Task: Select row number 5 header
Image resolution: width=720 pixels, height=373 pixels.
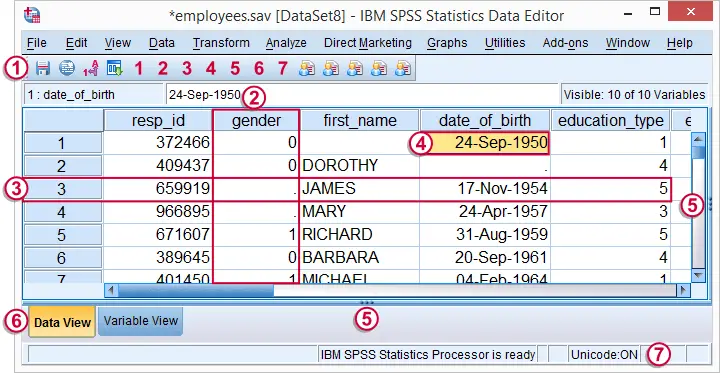Action: point(63,235)
